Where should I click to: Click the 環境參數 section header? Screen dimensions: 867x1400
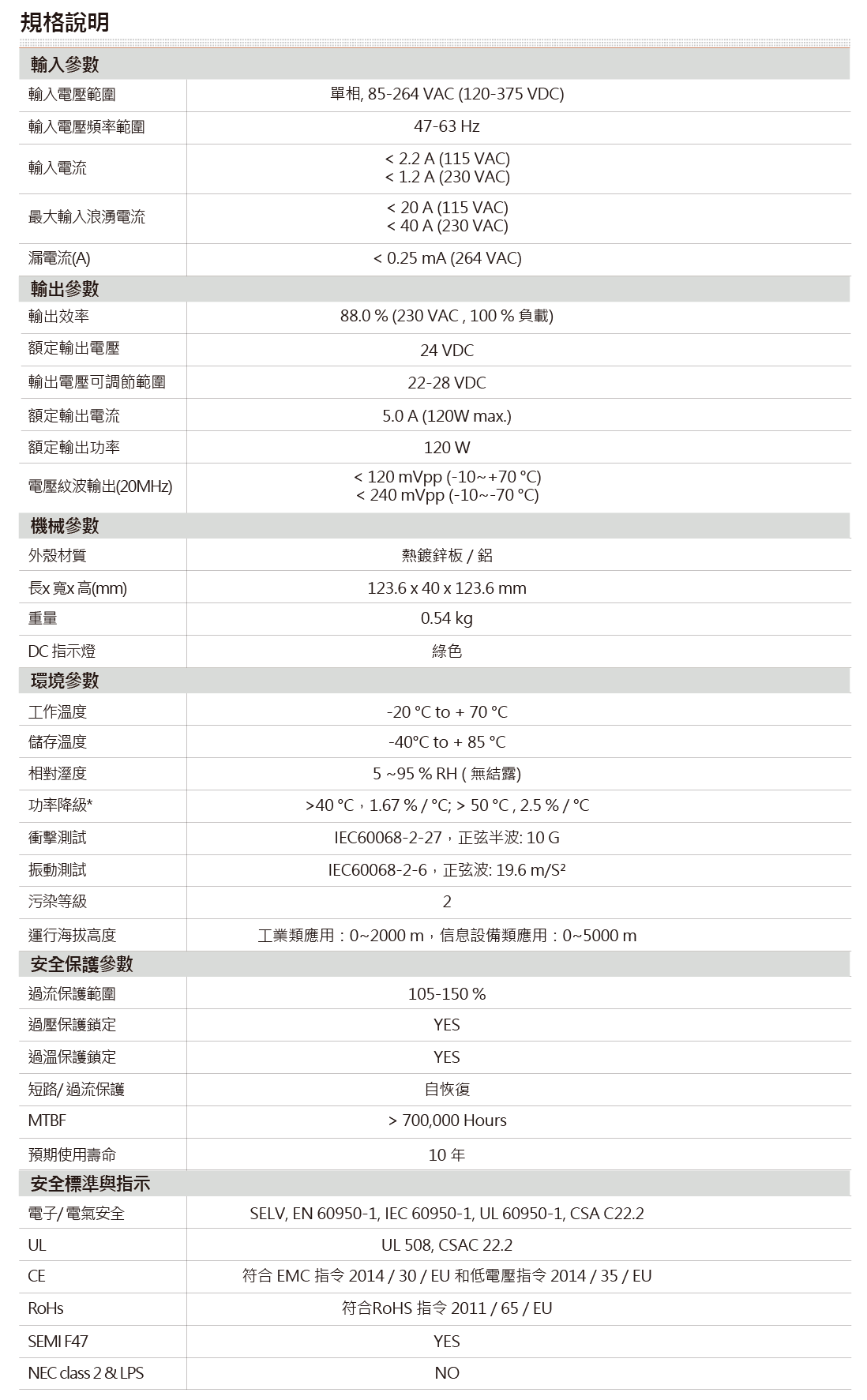[x=65, y=681]
